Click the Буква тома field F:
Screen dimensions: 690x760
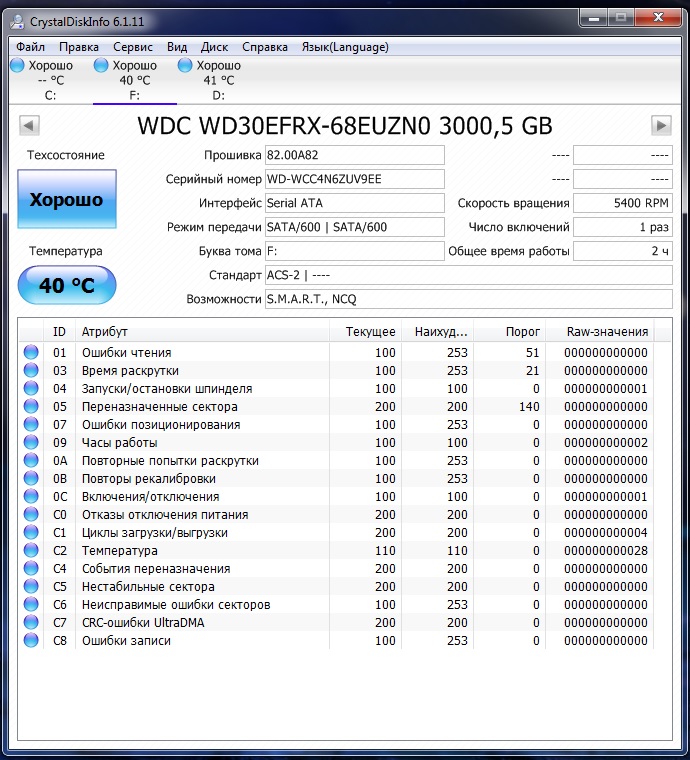point(355,251)
